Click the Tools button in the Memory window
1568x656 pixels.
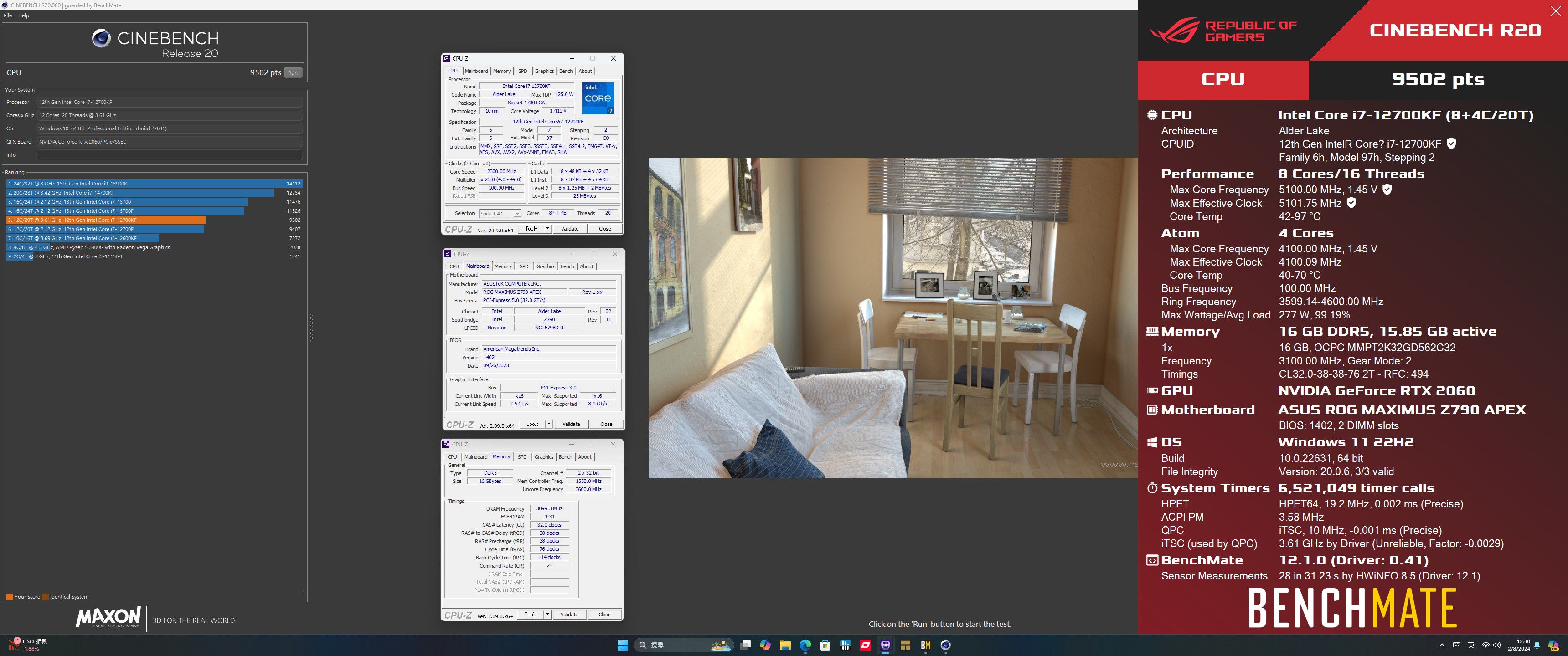[531, 615]
